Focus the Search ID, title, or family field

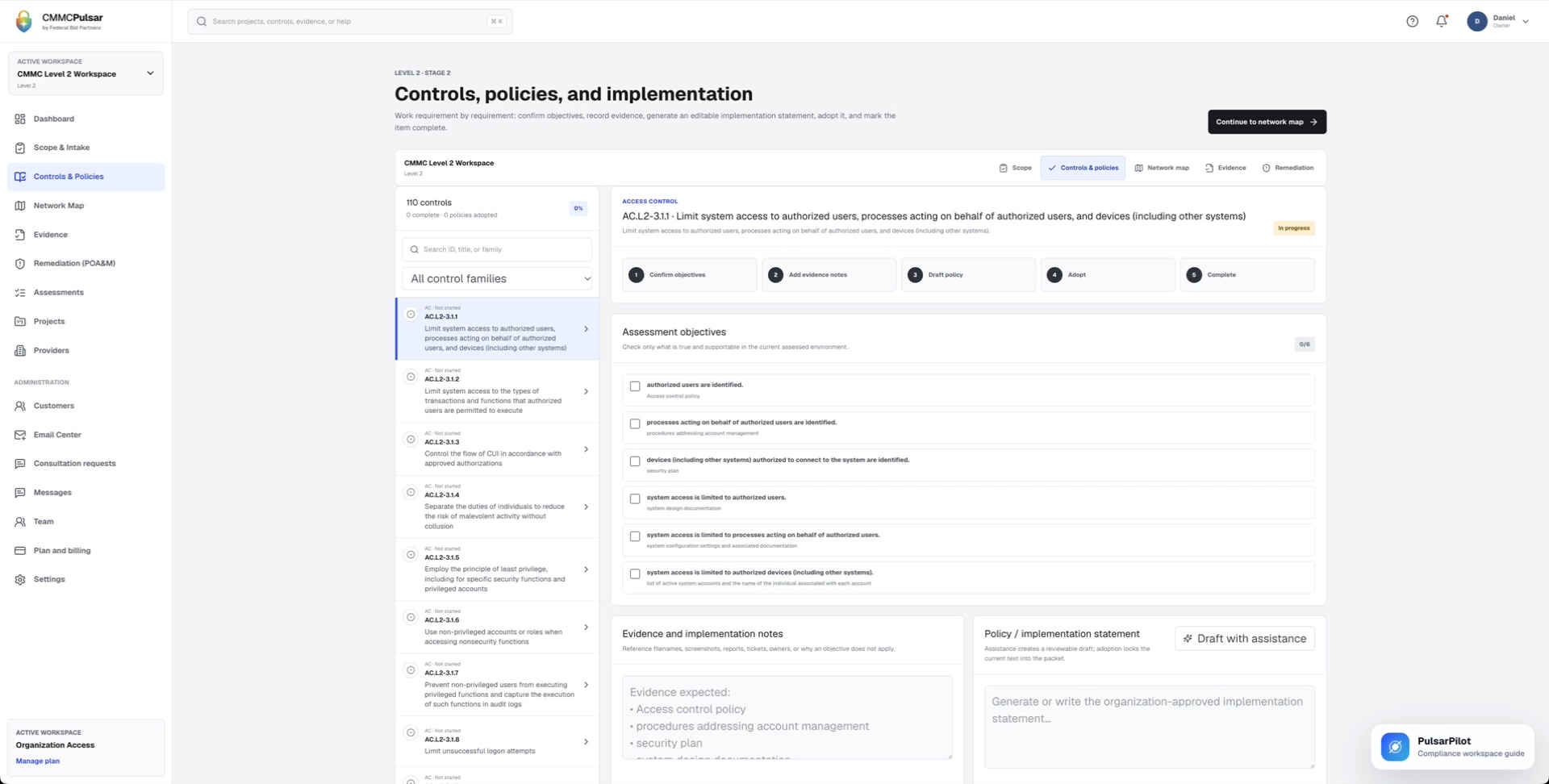point(497,249)
